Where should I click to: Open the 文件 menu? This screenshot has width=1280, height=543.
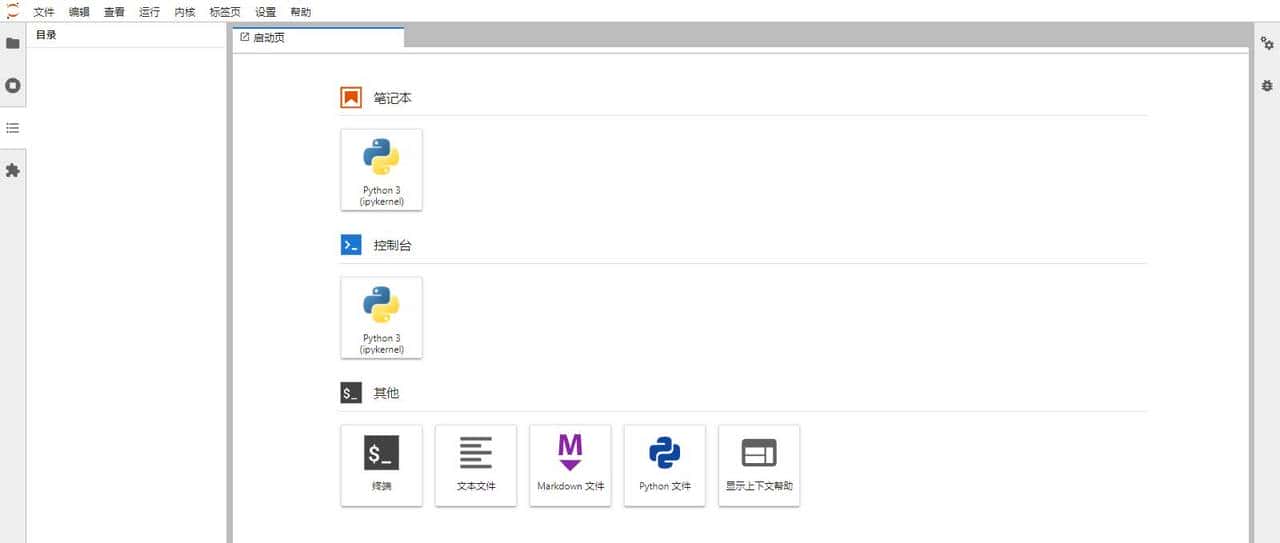tap(44, 12)
